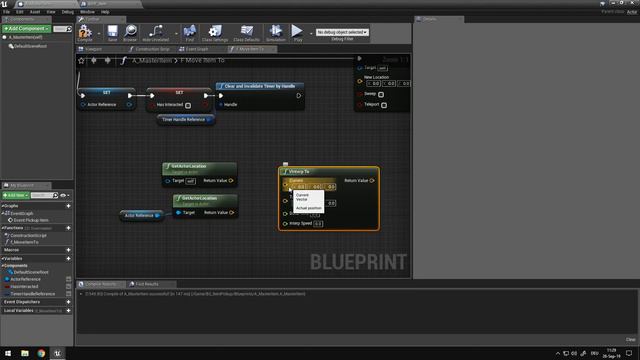640x360 pixels.
Task: Click the Return Value pin on lower GetActorLocation
Action: click(232, 213)
